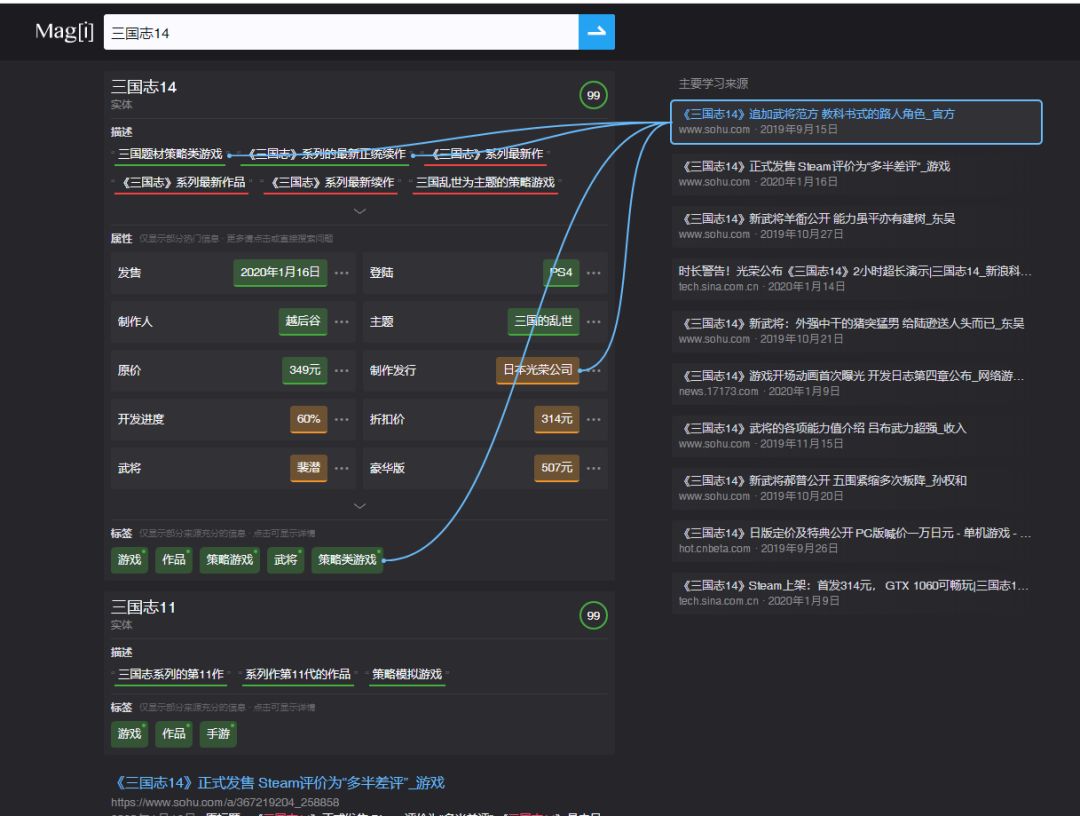
Task: Click the PS4 platform value
Action: [x=561, y=273]
